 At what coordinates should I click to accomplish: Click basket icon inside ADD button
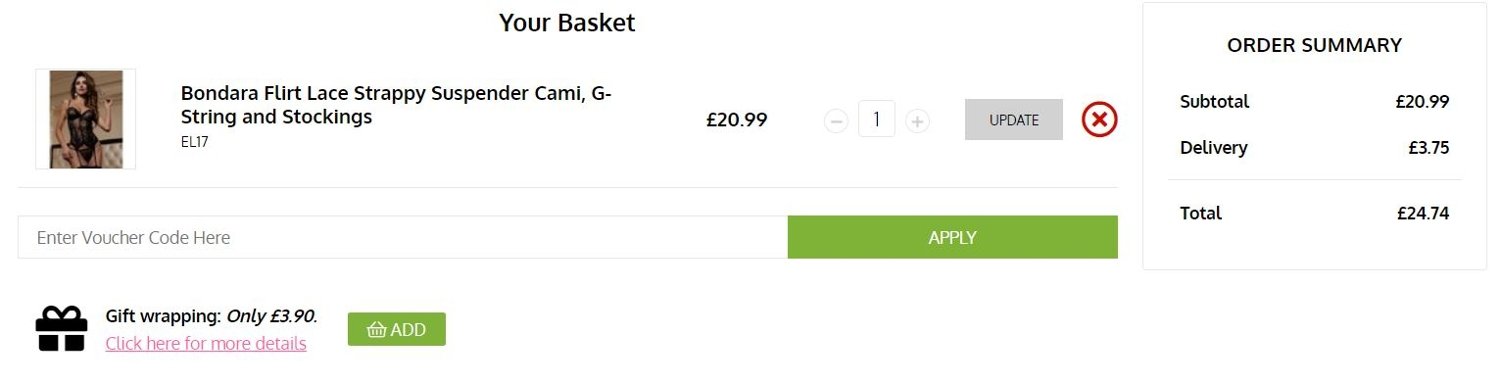(x=377, y=330)
